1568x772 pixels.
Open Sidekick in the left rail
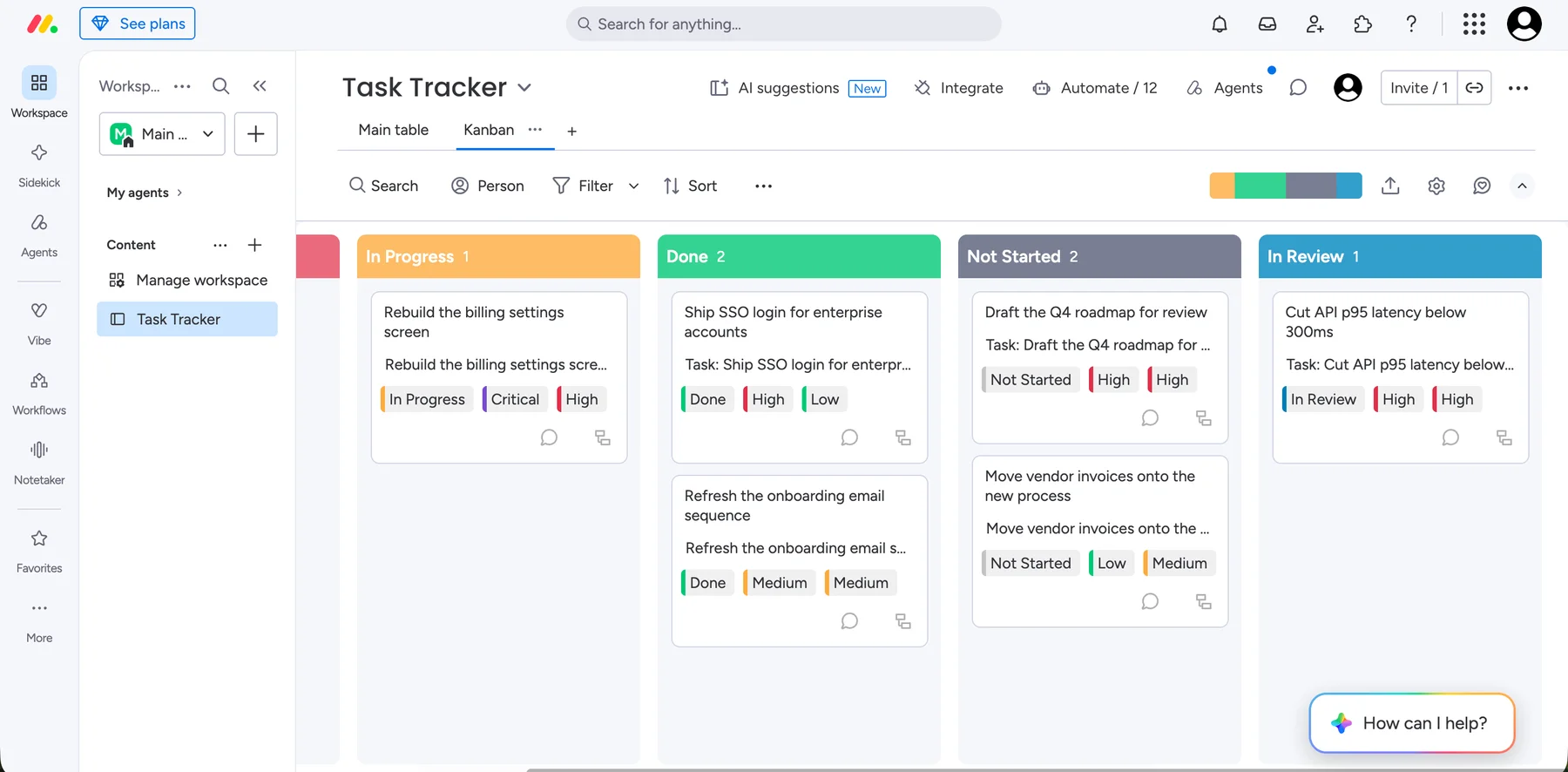coord(39,165)
